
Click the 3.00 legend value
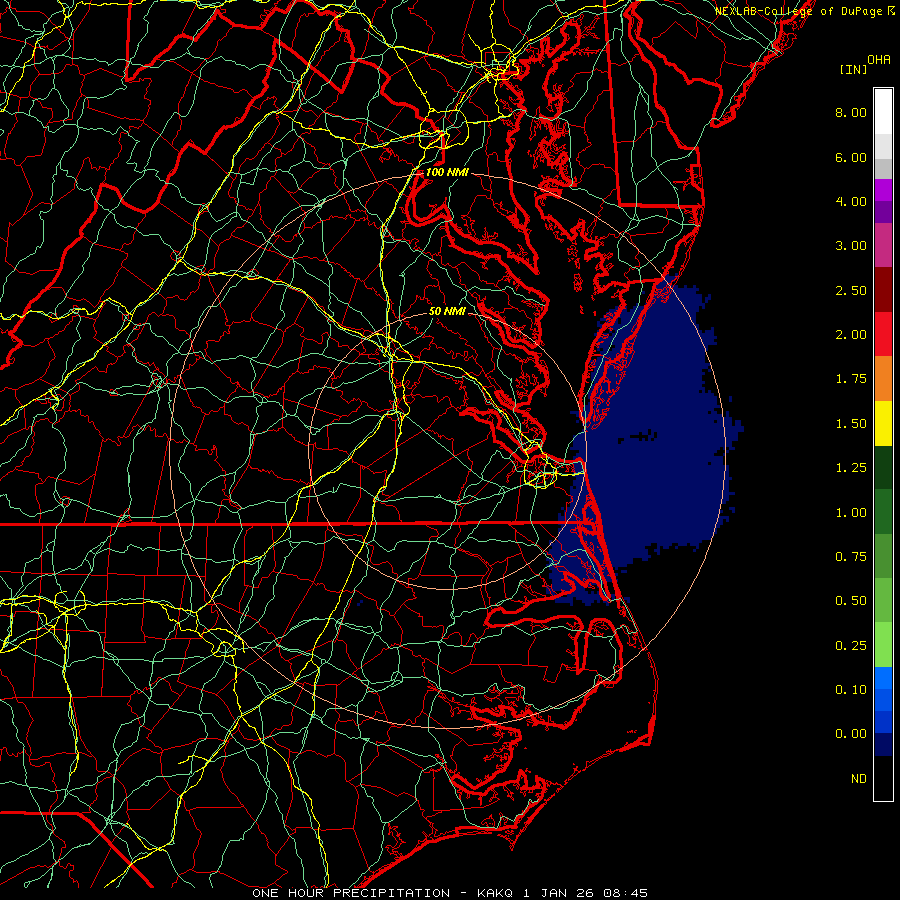point(851,246)
